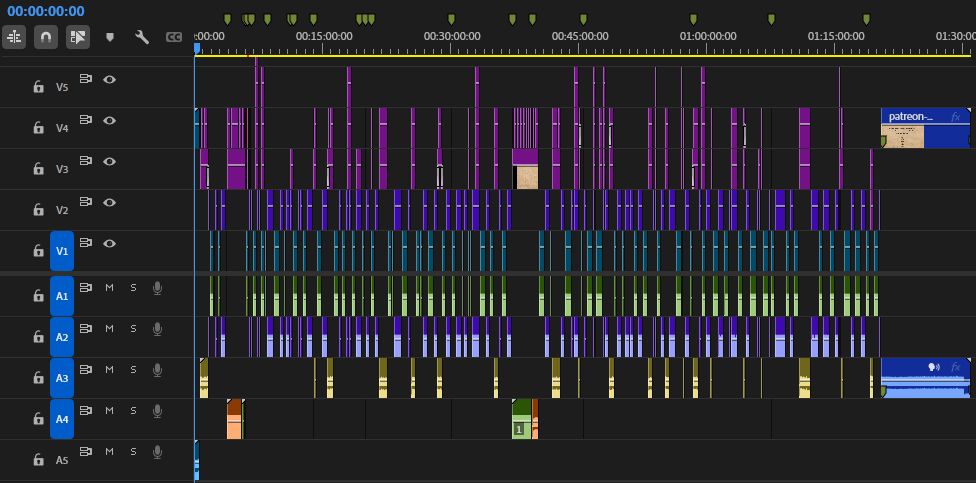Hide V1 track output eye

coord(110,243)
